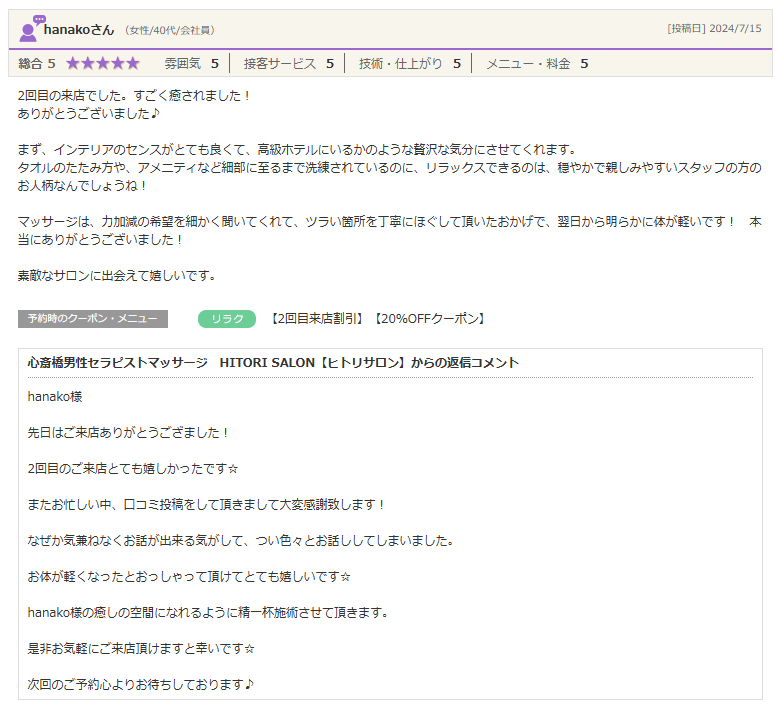
Task: Click the 予約時のクーポン・メニュー gray label
Action: point(93,319)
